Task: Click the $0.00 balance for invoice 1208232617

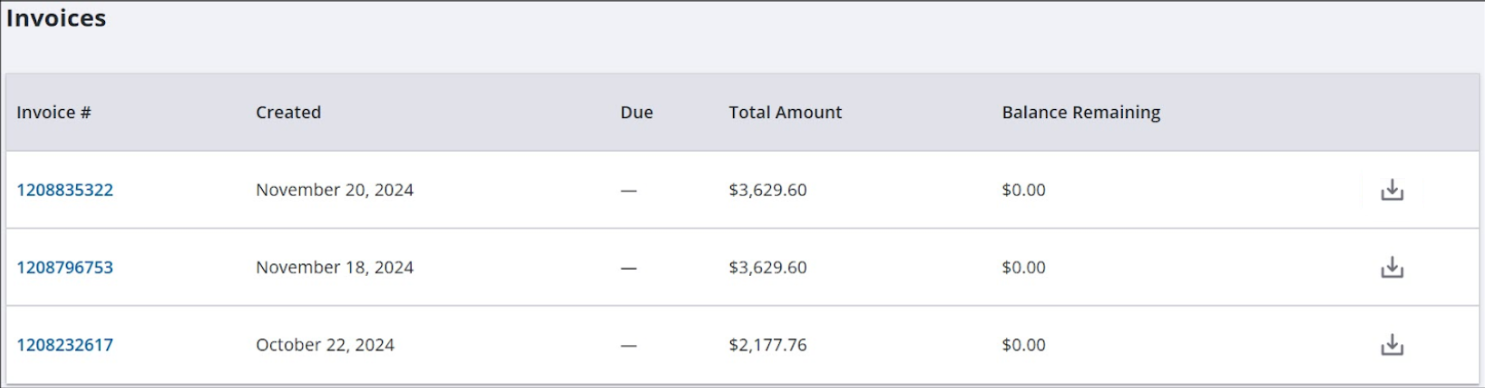Action: 1023,345
